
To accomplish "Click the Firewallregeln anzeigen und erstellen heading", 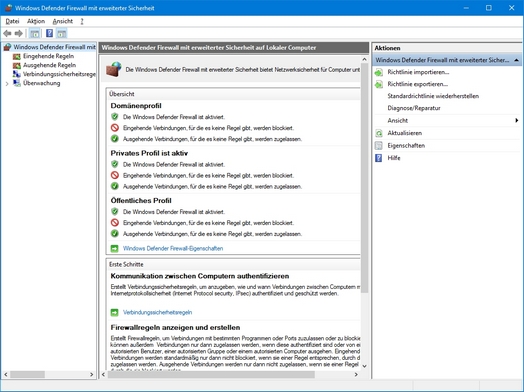I will pos(175,328).
